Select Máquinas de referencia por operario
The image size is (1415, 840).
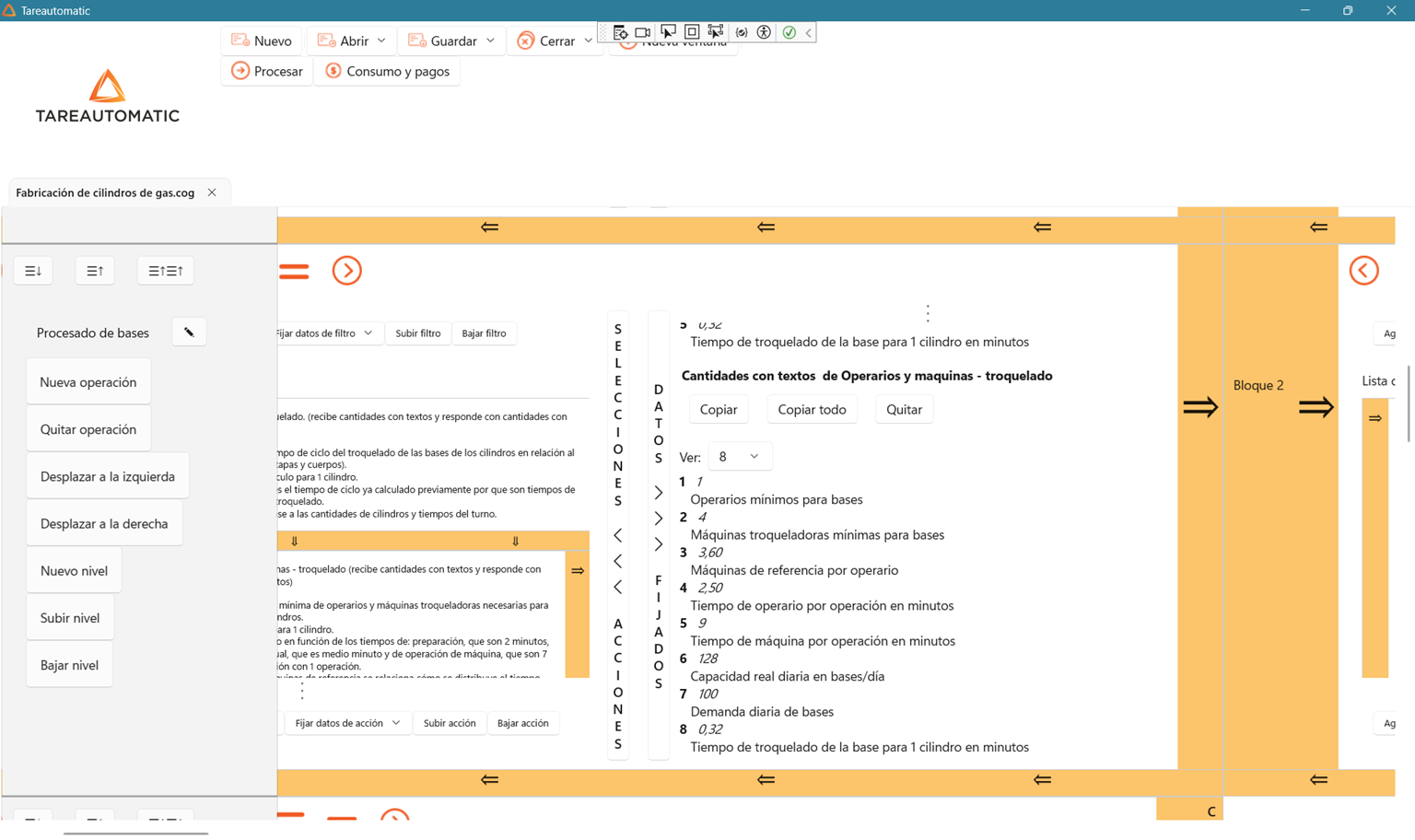coord(794,570)
